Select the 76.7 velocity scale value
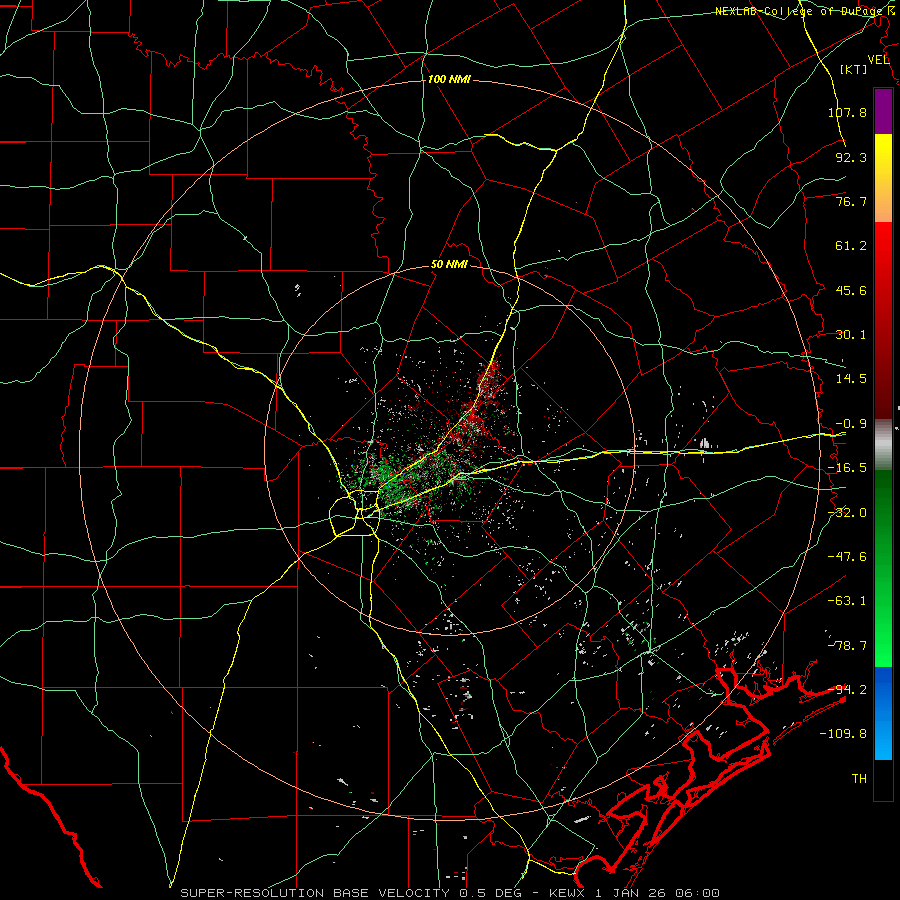Screen dimensions: 900x900 (x=851, y=201)
